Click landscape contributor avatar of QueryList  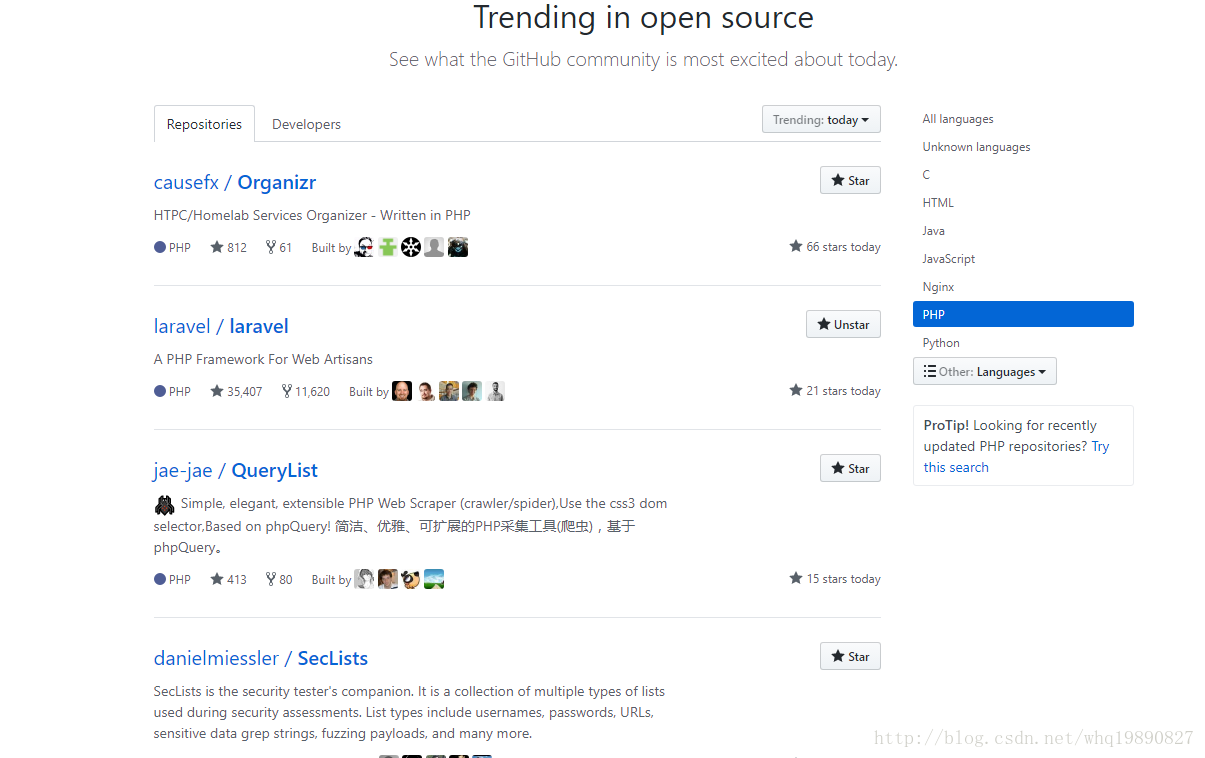pos(434,579)
